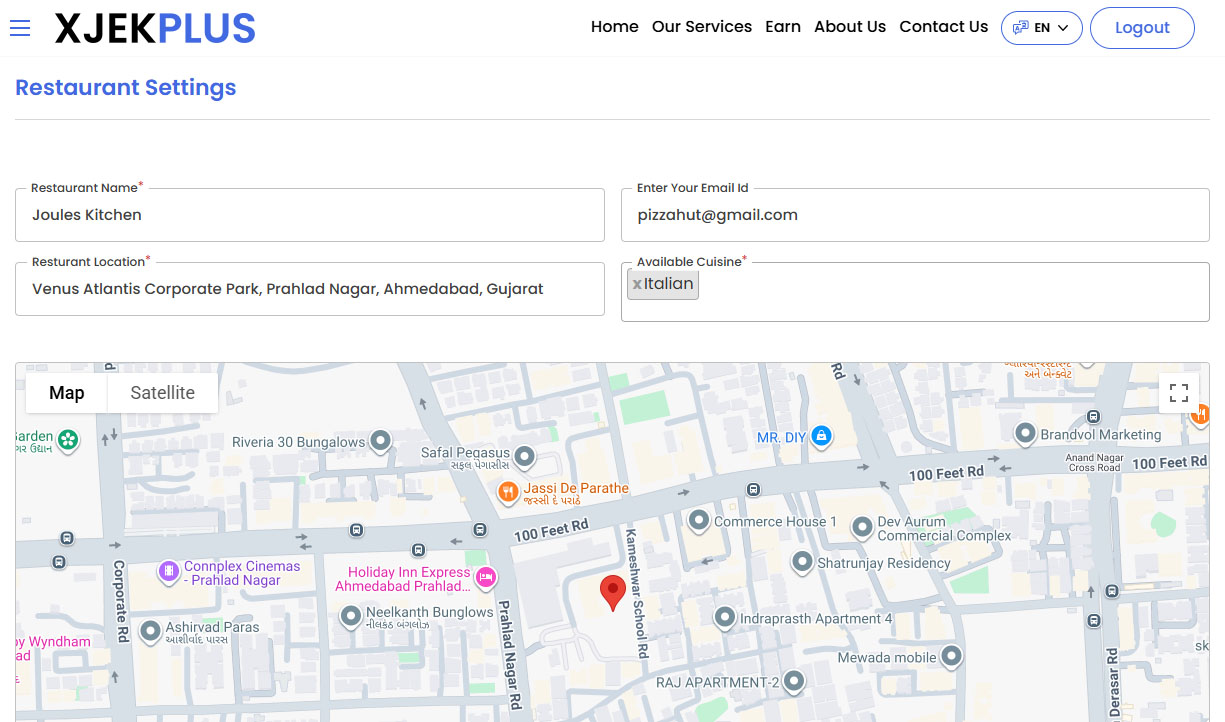Navigate to the Home page
The width and height of the screenshot is (1225, 722).
tap(614, 27)
